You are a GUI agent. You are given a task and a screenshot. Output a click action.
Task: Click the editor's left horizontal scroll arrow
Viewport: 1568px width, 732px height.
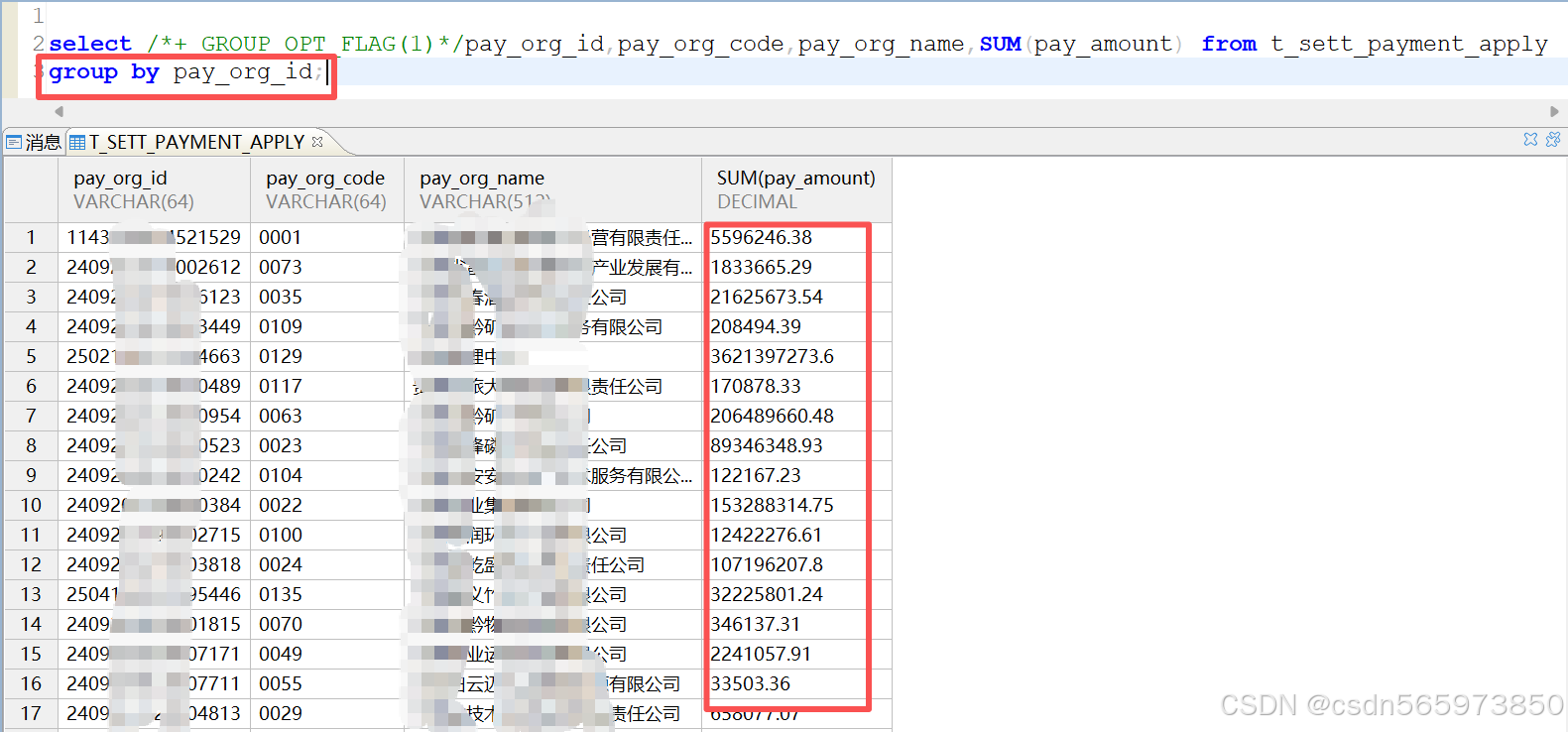pyautogui.click(x=60, y=111)
